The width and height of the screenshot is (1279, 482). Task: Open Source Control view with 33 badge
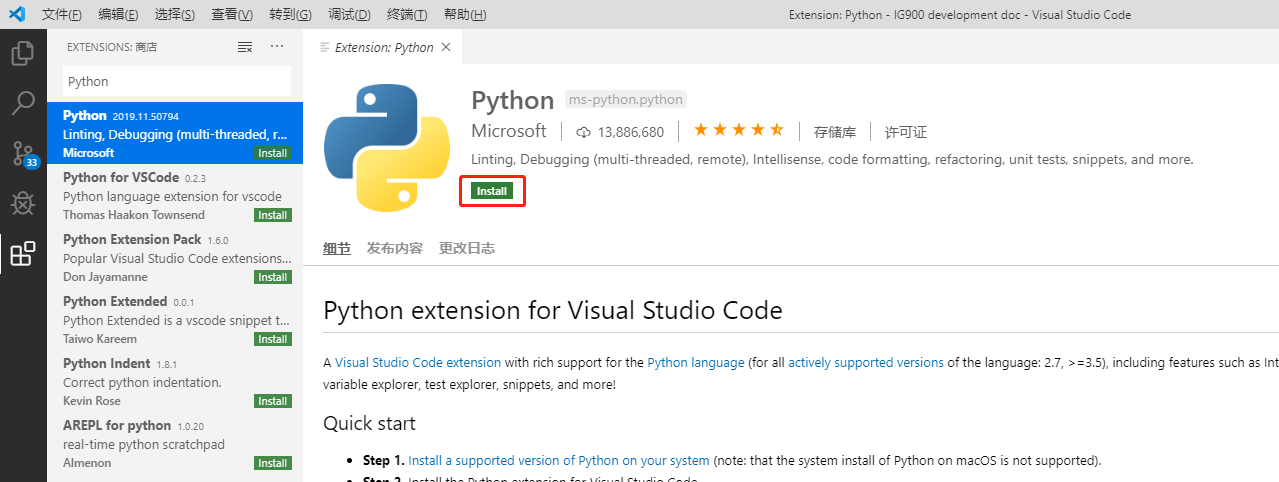click(23, 154)
